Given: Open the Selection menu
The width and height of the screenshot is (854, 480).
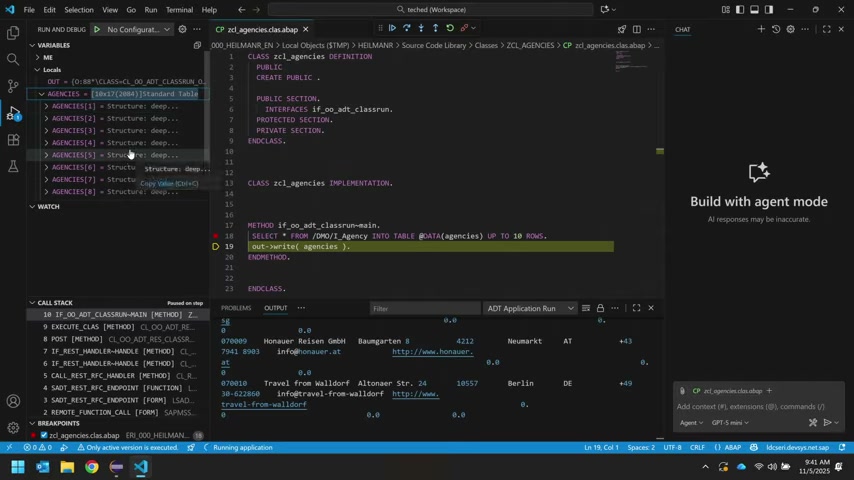Looking at the screenshot, I should pyautogui.click(x=78, y=10).
